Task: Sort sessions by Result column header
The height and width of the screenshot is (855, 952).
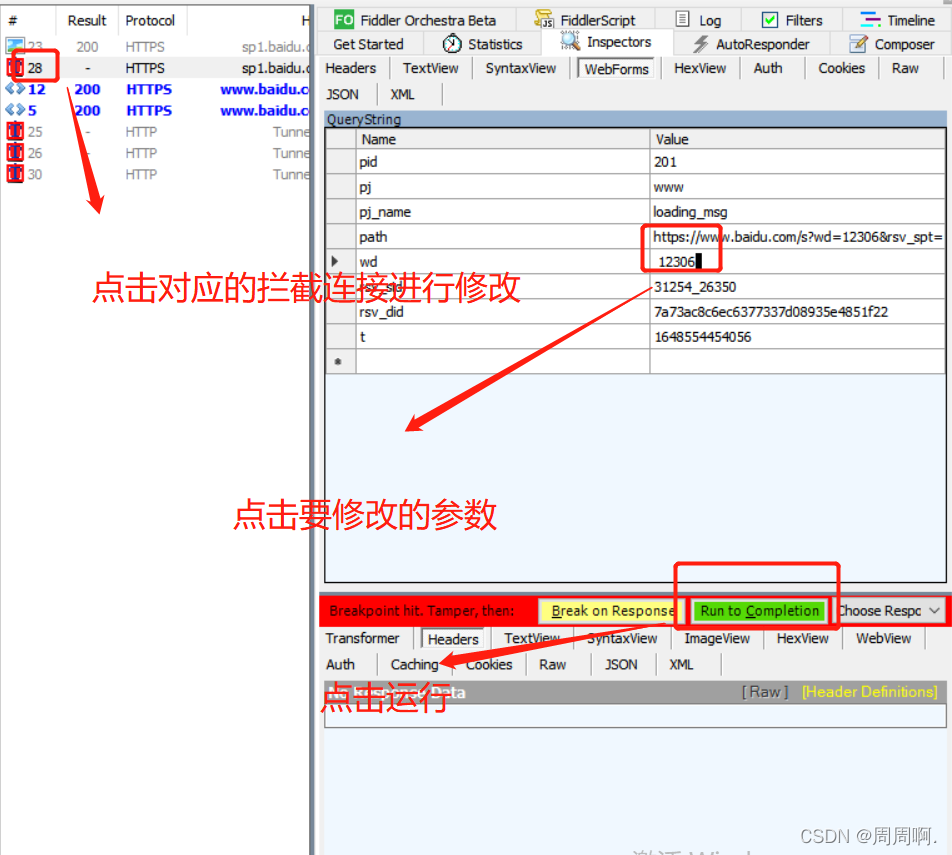Action: (x=87, y=21)
